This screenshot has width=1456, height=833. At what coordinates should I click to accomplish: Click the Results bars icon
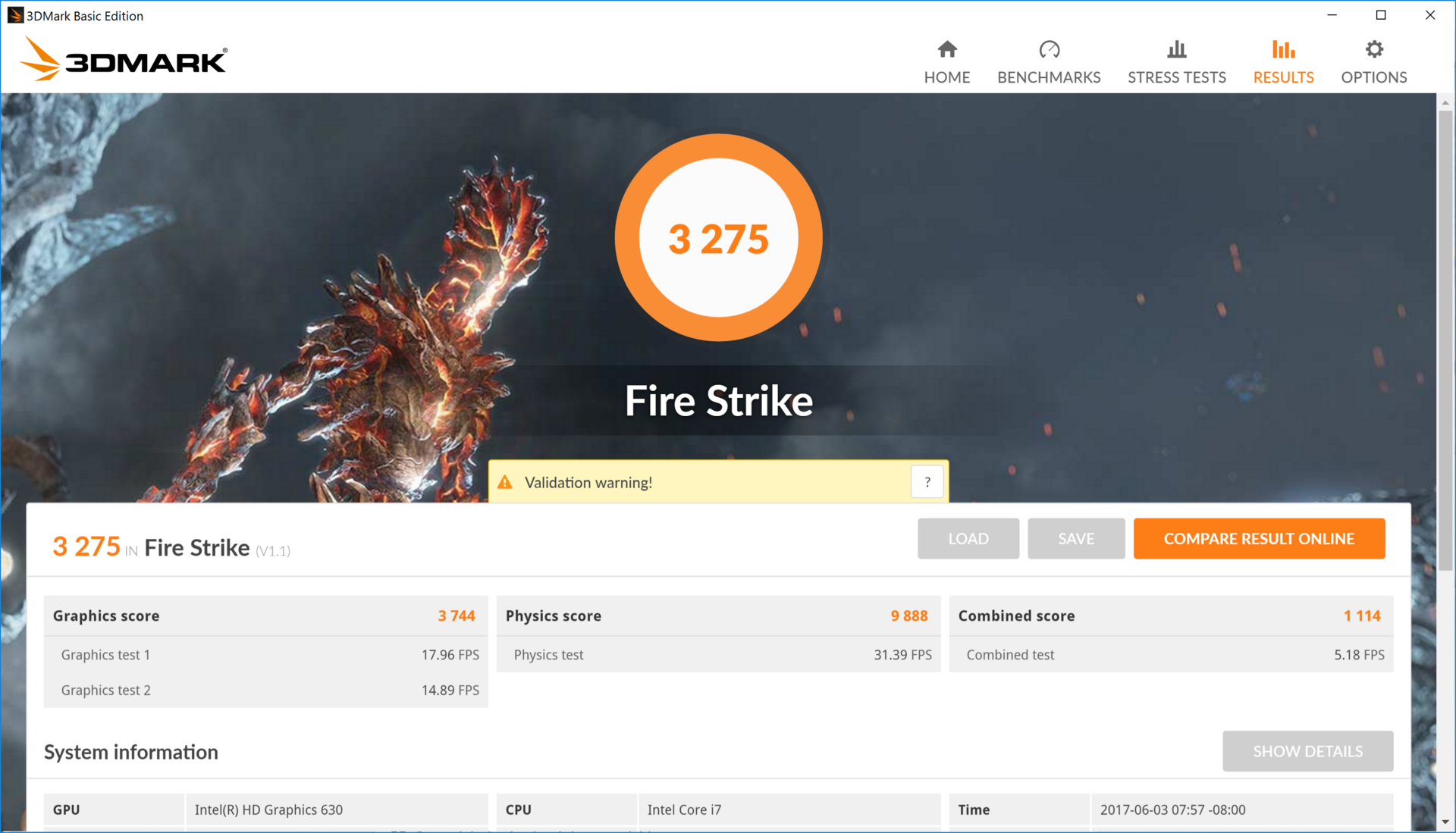click(1283, 49)
